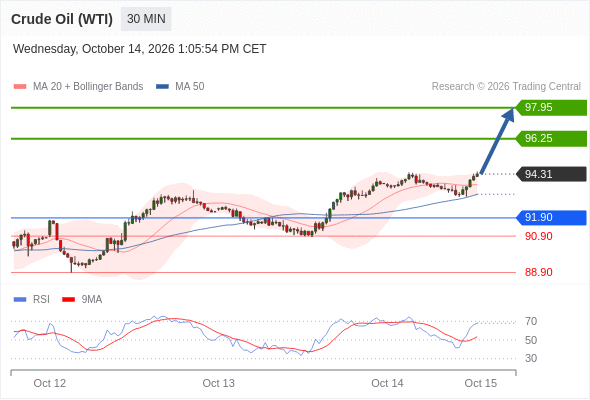Viewport: 590px width, 400px height.
Task: Click the Oct 14 date axis label
Action: [x=387, y=383]
